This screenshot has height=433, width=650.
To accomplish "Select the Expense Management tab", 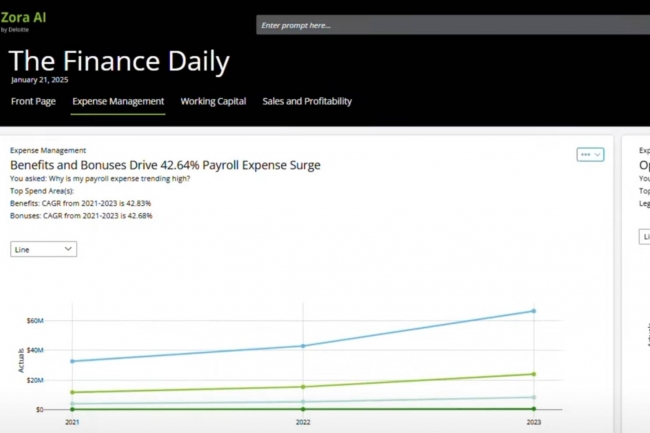I will (118, 101).
